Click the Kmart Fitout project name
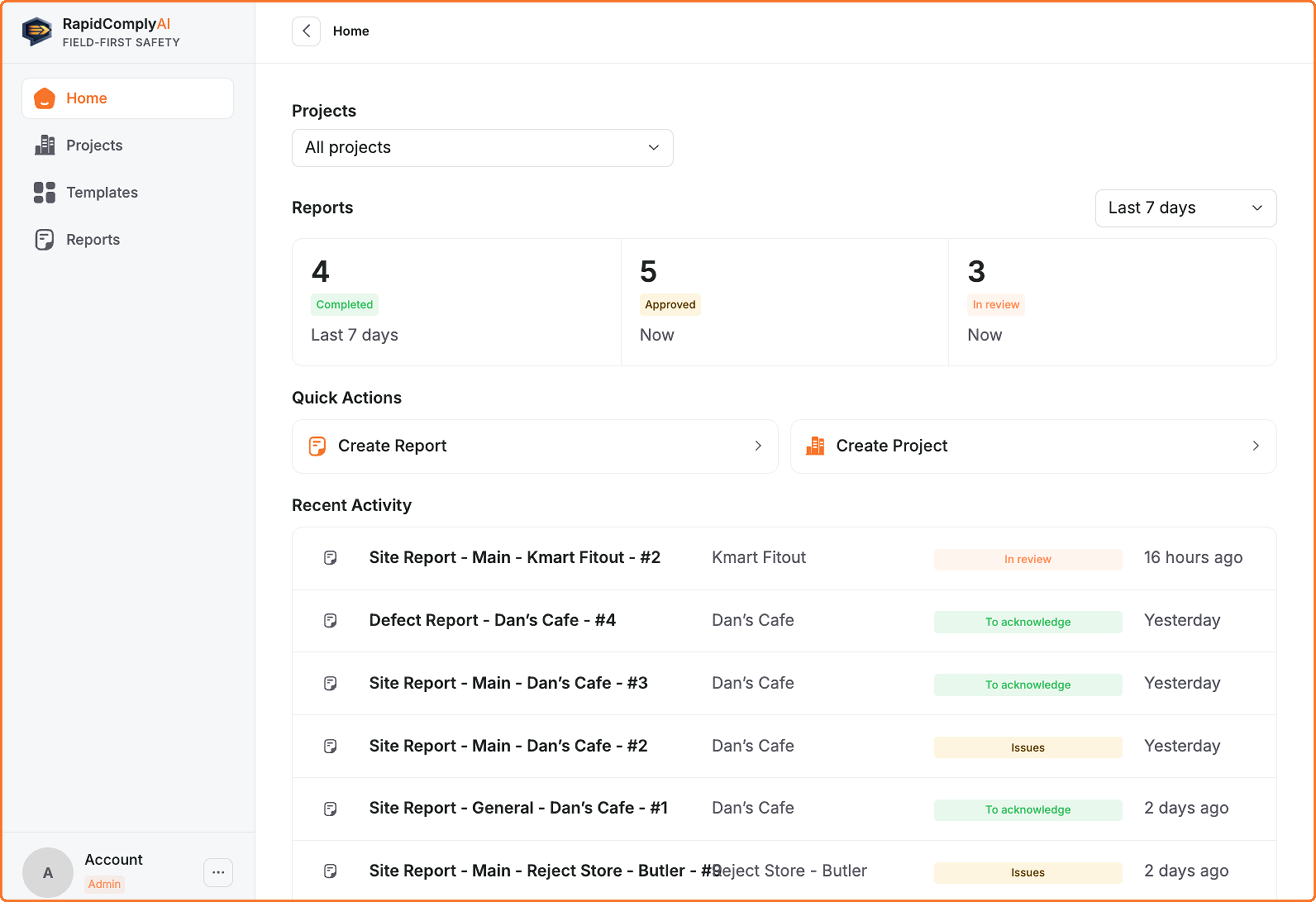This screenshot has height=902, width=1316. point(759,558)
